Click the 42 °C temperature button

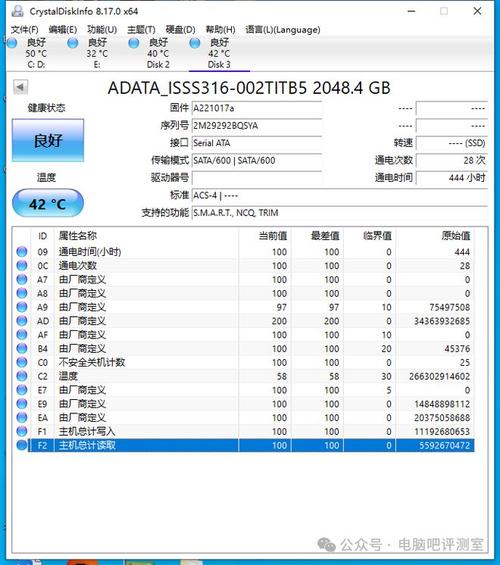[x=48, y=204]
